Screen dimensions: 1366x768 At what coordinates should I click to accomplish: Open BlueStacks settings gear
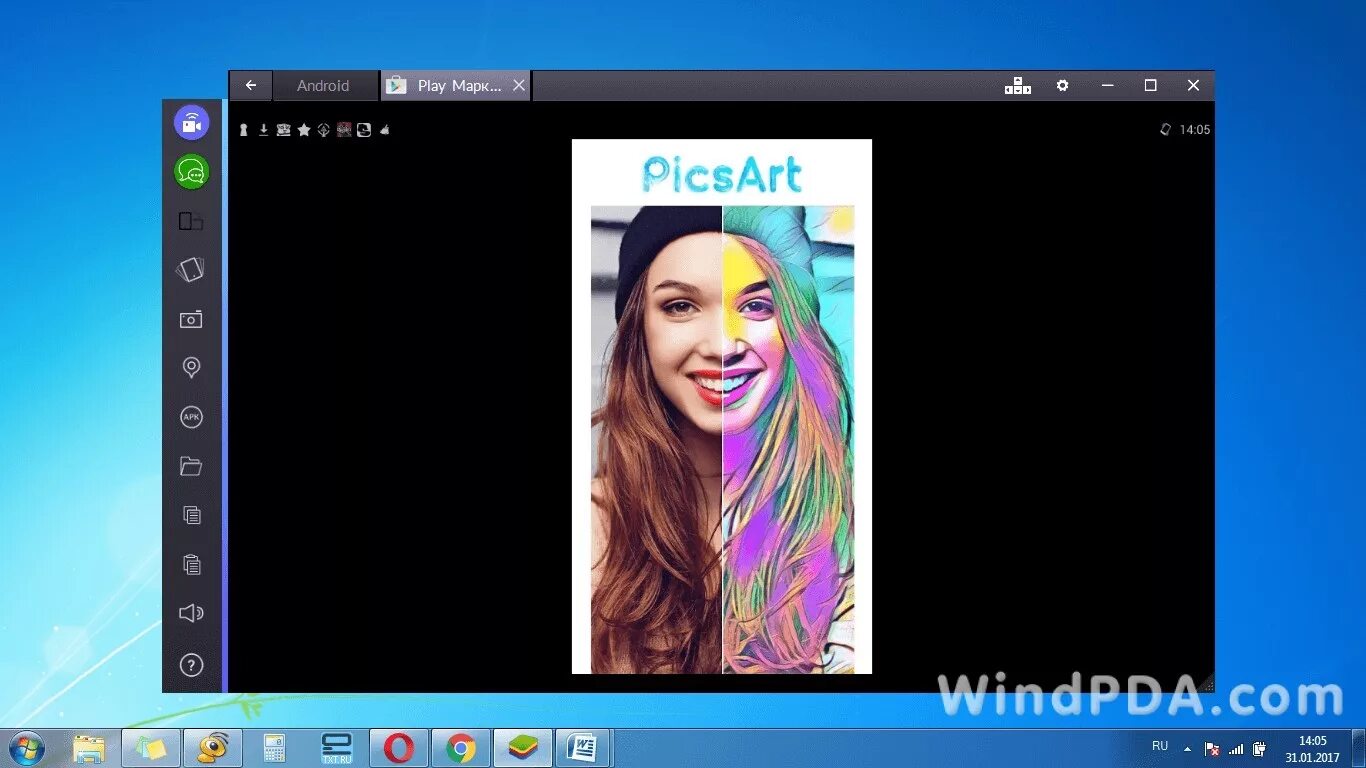pyautogui.click(x=1063, y=86)
